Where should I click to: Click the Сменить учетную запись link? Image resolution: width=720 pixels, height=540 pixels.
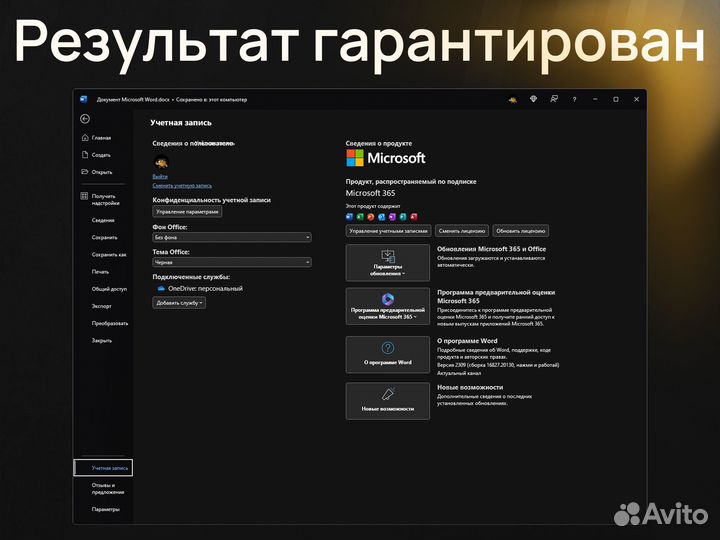click(x=182, y=186)
